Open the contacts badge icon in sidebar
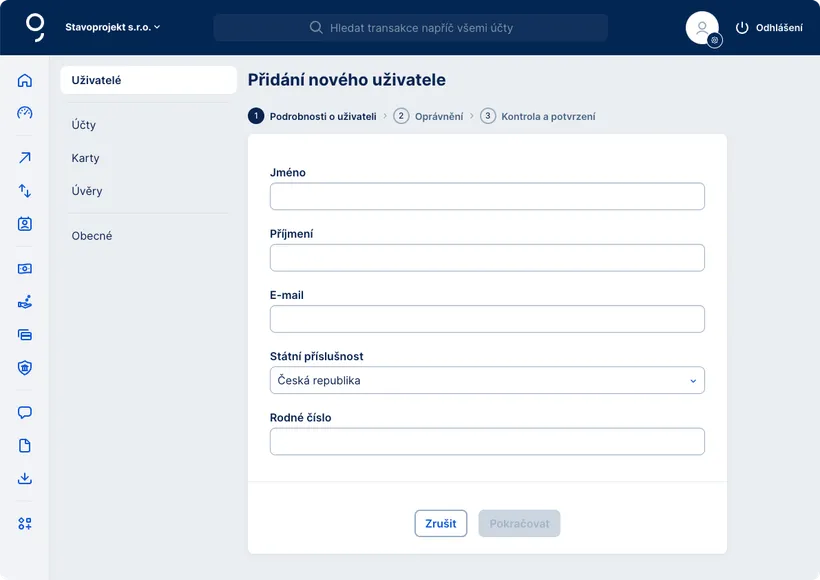820x580 pixels. (x=25, y=224)
